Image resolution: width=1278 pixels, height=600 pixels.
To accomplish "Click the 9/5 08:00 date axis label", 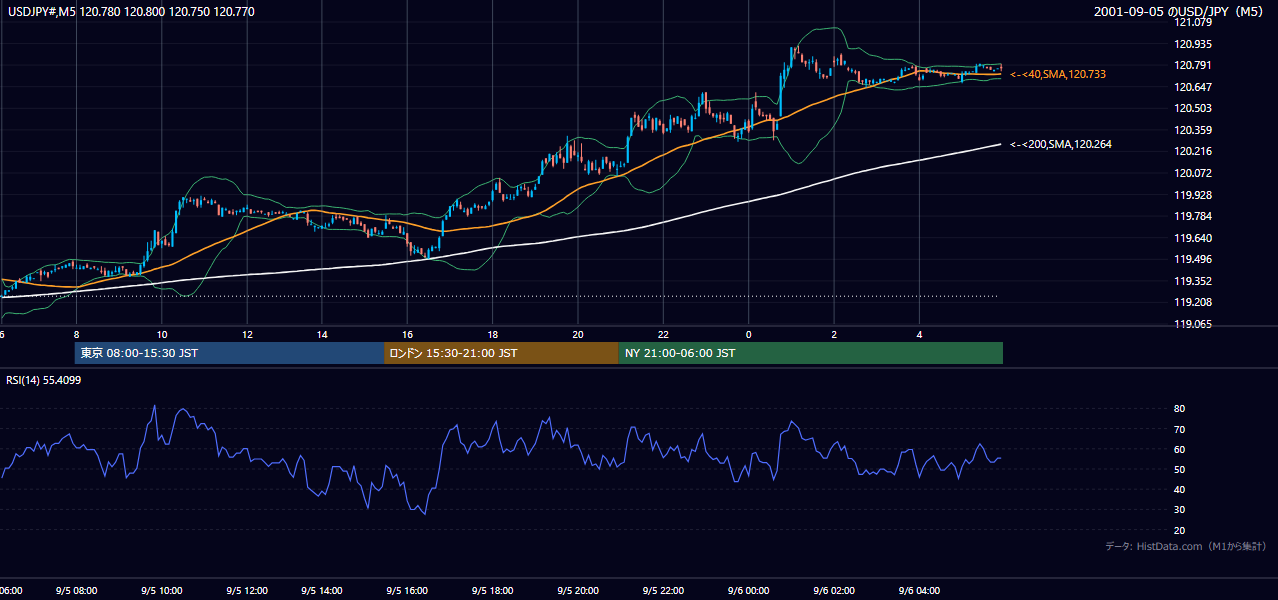I will (x=76, y=591).
